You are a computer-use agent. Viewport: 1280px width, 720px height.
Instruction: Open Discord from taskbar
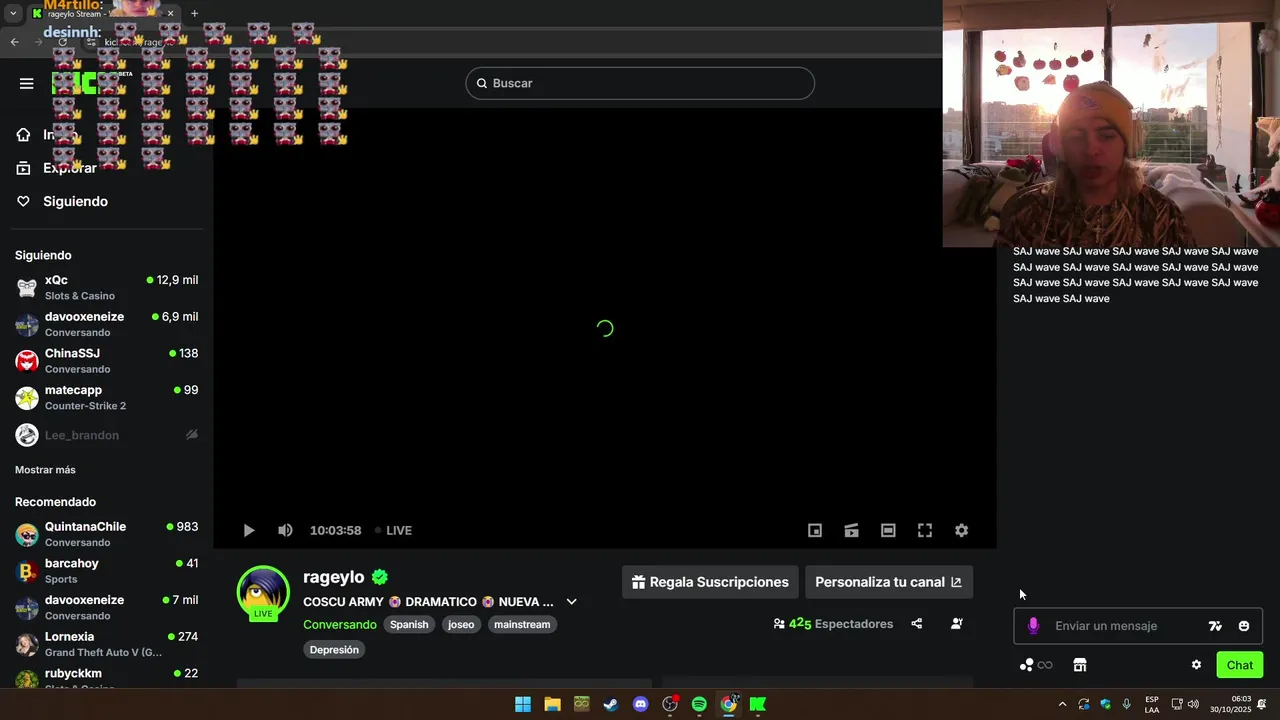640,704
